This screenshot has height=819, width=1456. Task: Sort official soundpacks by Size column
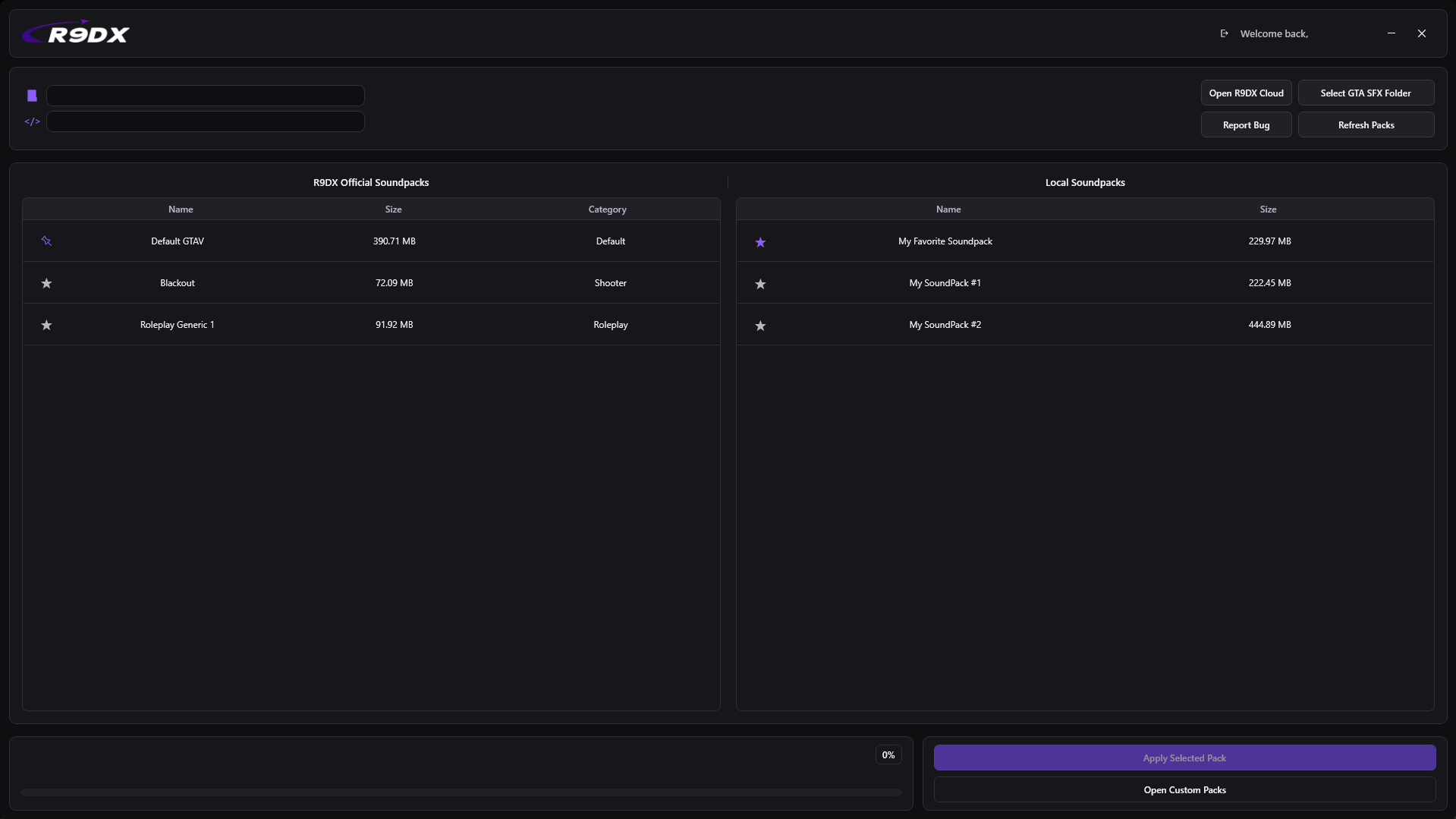coord(394,209)
